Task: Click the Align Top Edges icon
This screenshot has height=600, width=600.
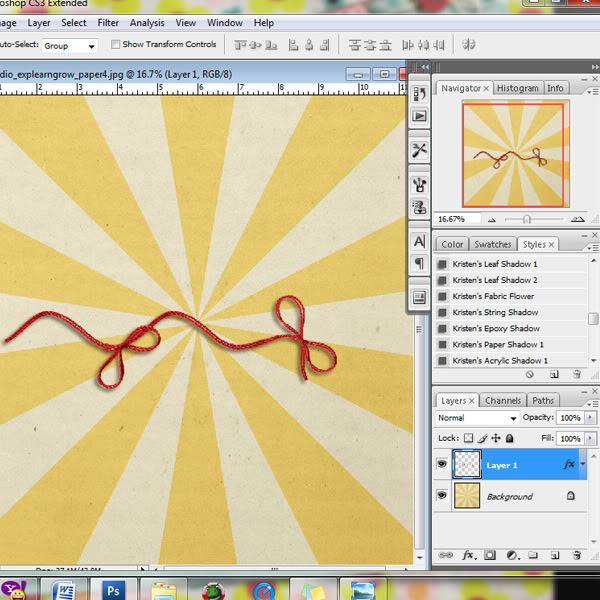Action: click(240, 46)
